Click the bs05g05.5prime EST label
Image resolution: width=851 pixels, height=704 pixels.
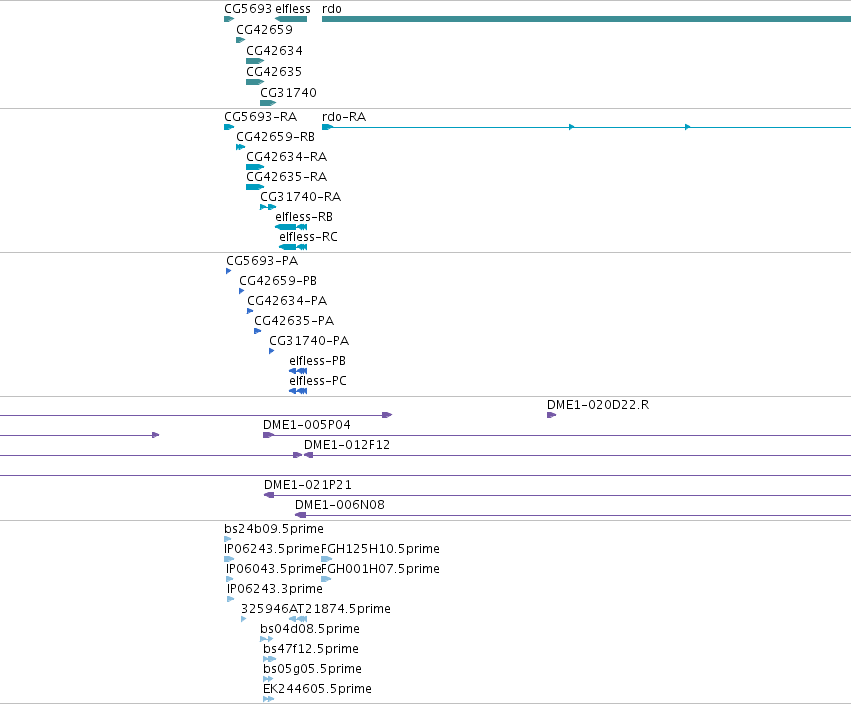coord(313,669)
